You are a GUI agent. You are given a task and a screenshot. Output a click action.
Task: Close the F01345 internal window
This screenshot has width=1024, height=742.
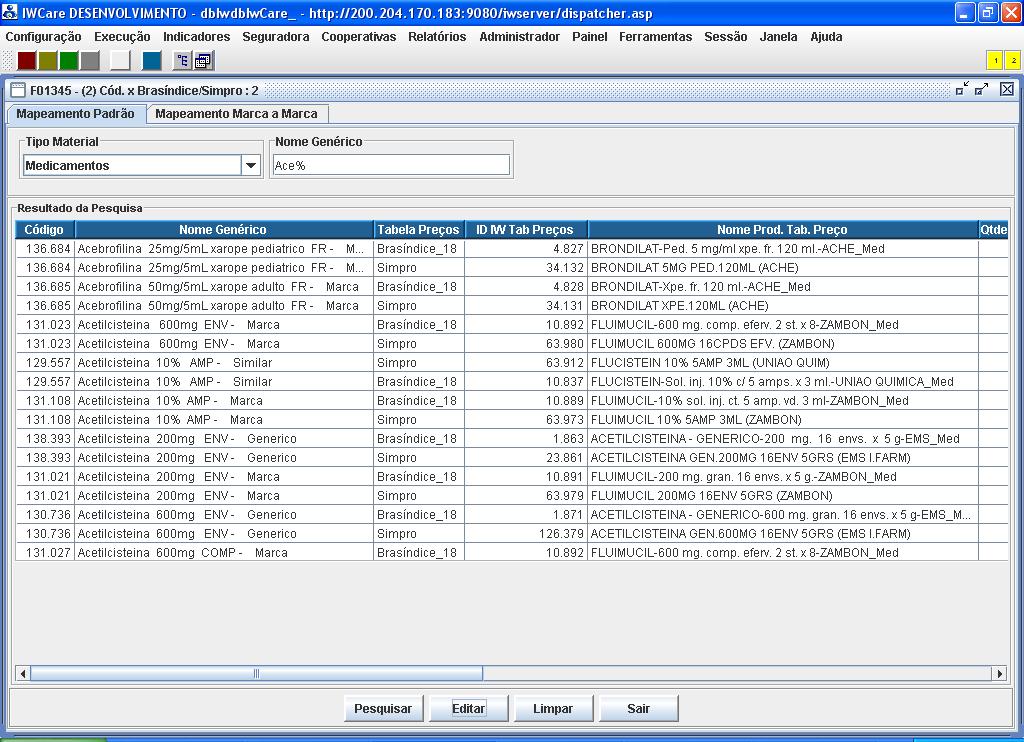tap(1006, 89)
